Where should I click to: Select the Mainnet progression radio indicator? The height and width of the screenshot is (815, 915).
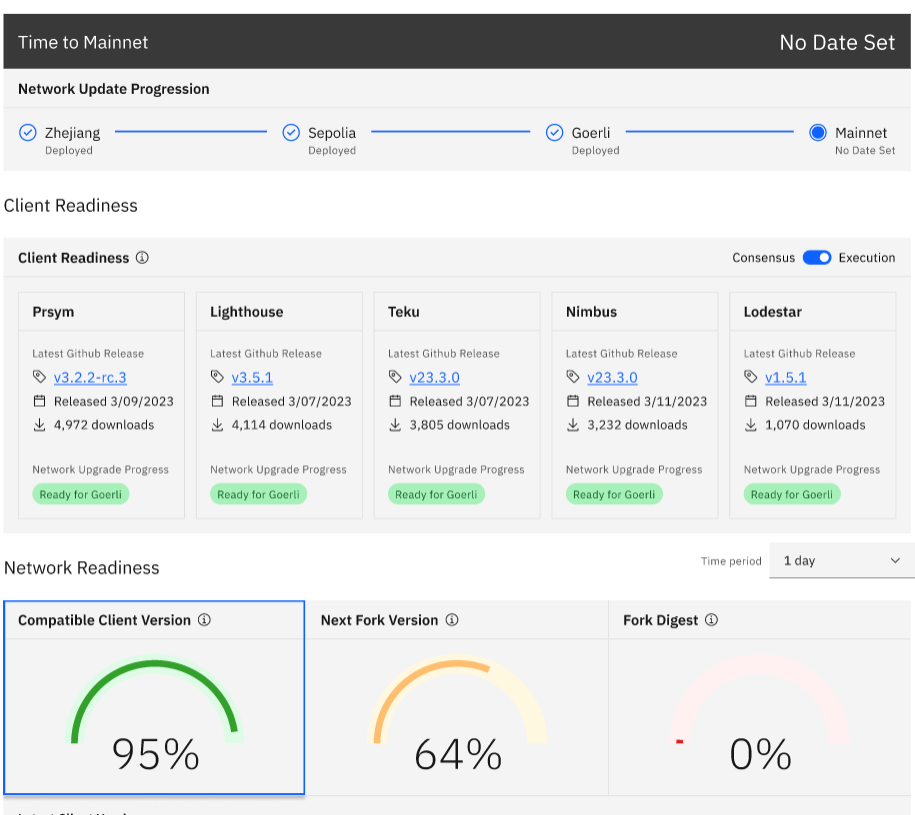click(818, 132)
